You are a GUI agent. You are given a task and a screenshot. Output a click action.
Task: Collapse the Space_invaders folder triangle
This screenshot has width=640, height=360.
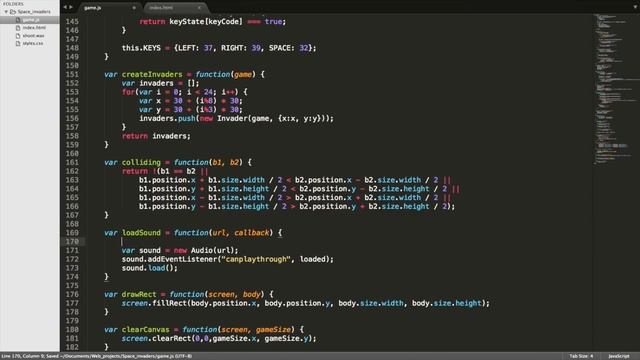[x=6, y=12]
